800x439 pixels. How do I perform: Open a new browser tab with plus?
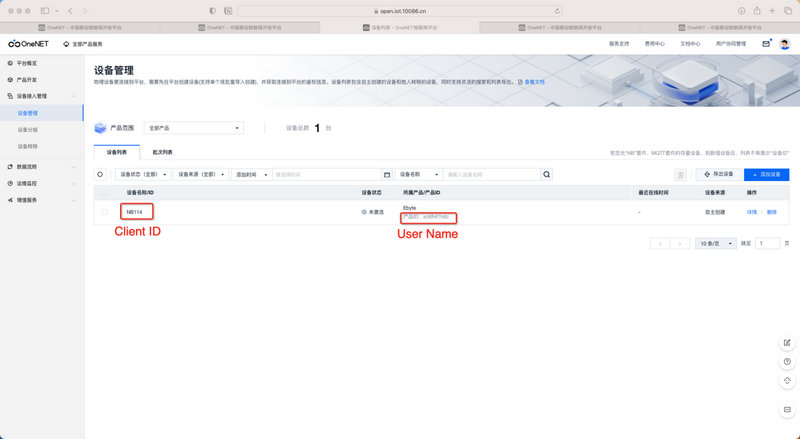pos(772,11)
